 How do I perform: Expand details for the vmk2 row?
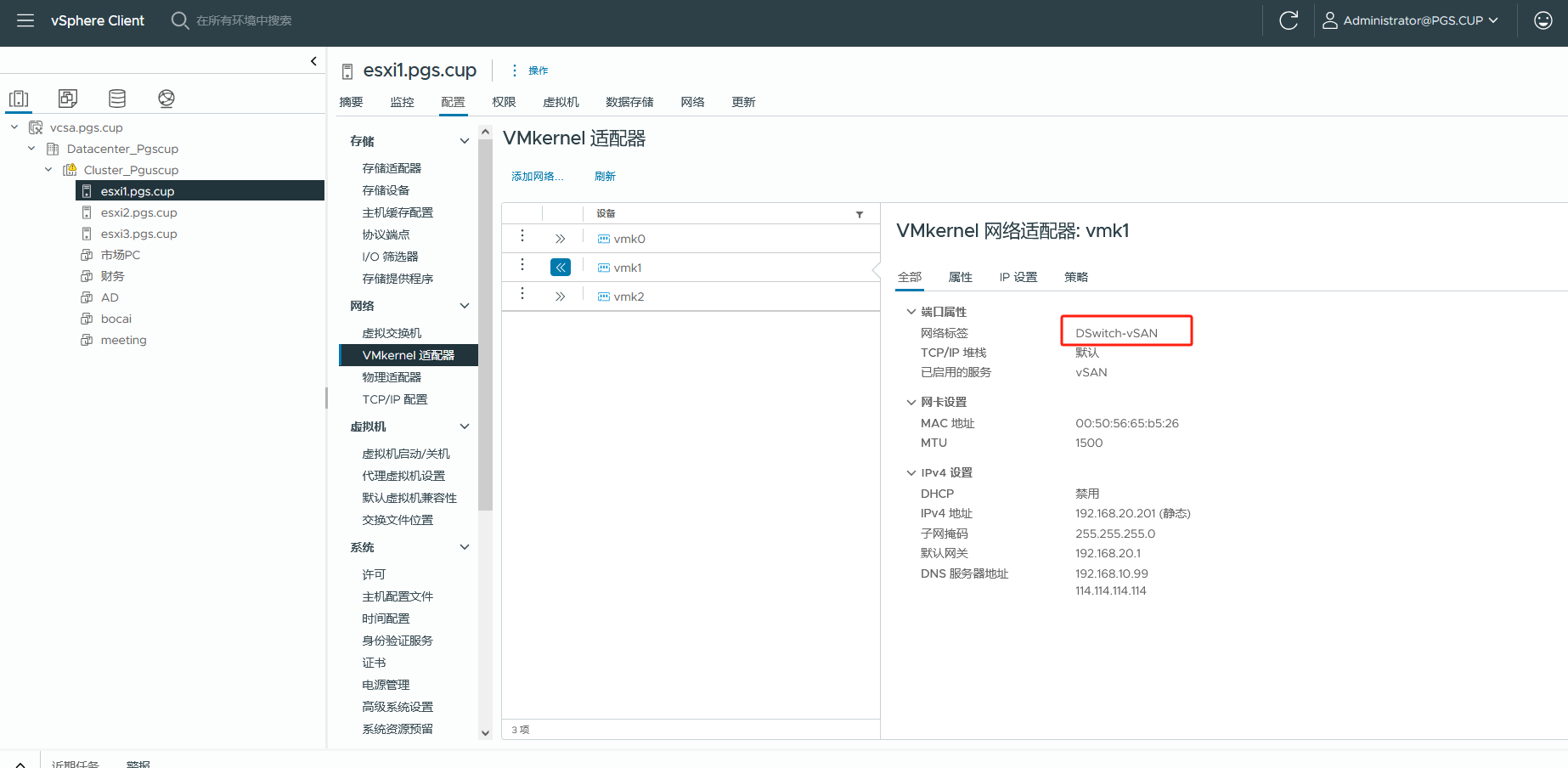pos(561,296)
